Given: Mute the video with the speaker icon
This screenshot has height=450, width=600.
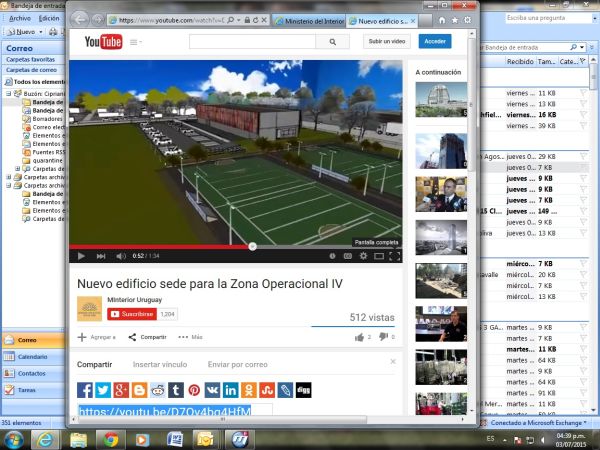Looking at the screenshot, I should point(120,256).
